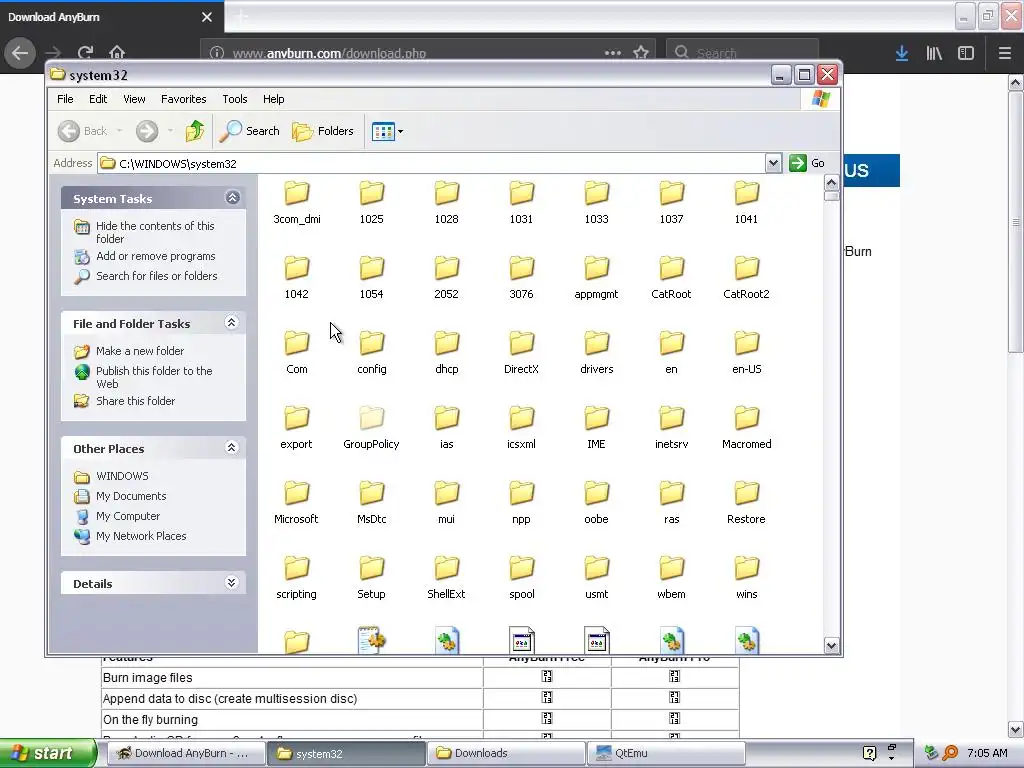Select the Microsoft folder

pyautogui.click(x=296, y=503)
